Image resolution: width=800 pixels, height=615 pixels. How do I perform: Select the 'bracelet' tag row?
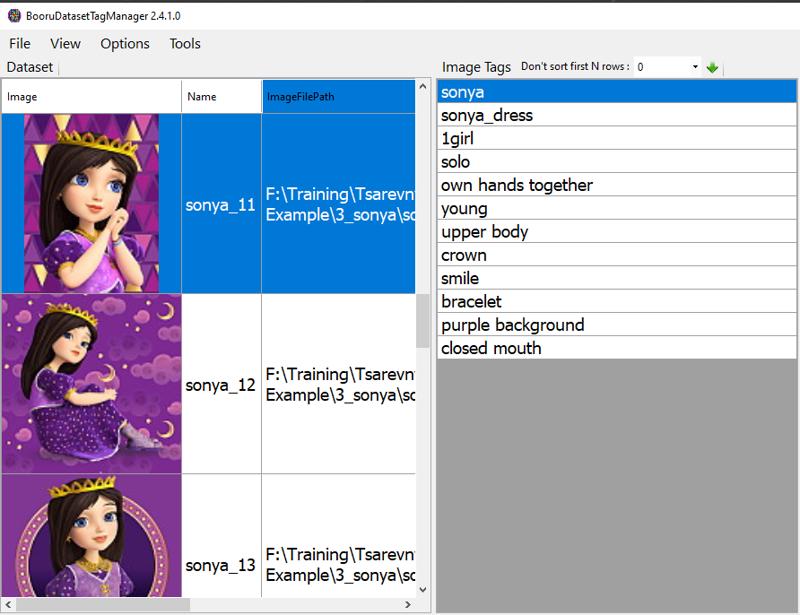click(x=616, y=301)
